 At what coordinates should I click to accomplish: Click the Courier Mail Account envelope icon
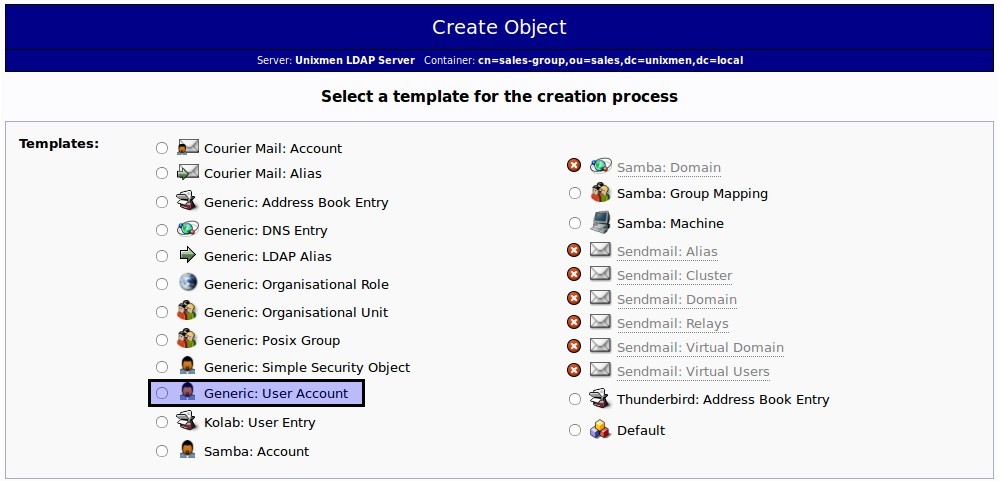(x=188, y=148)
